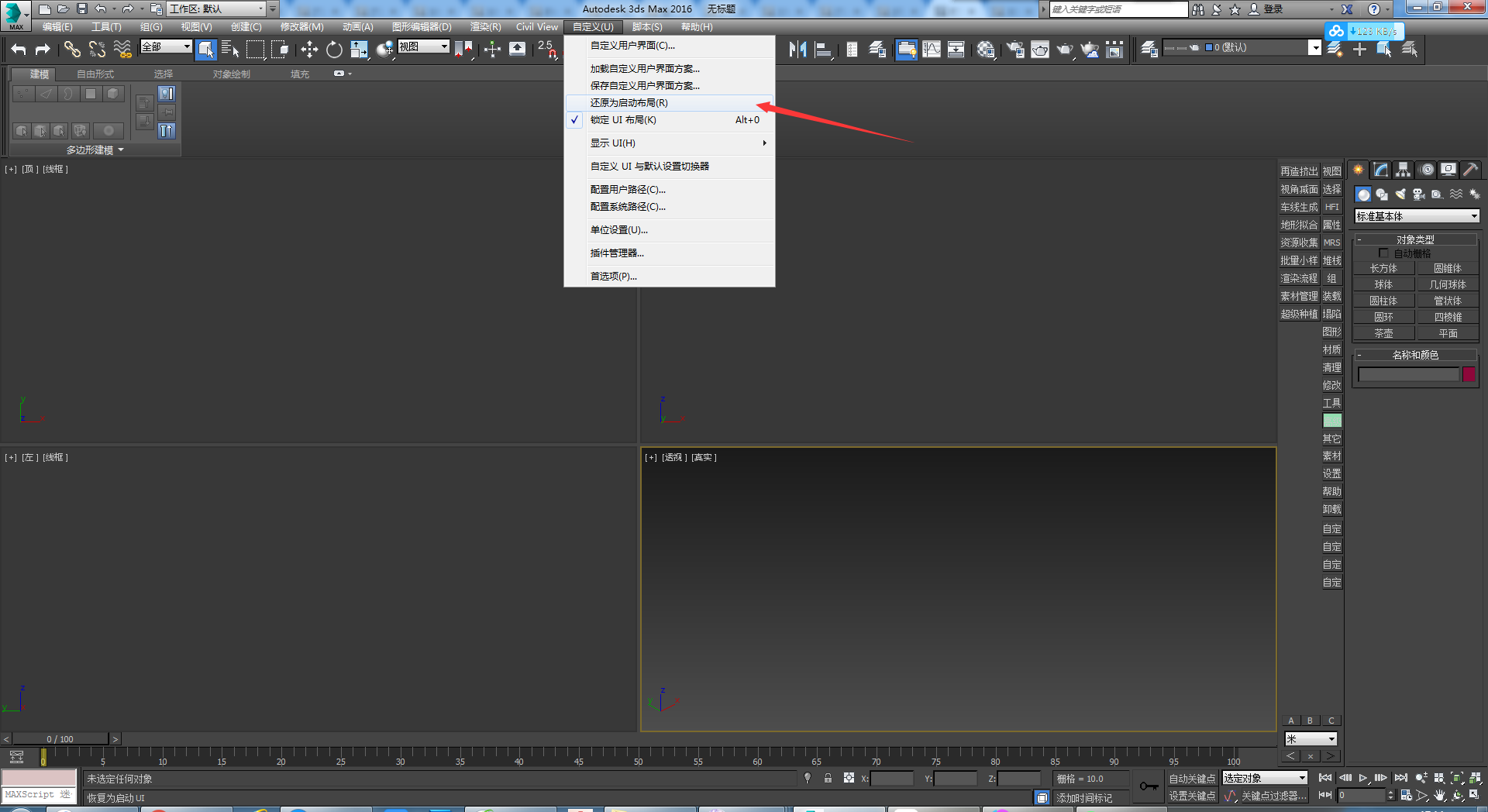This screenshot has width=1488, height=812.
Task: Click the object name input field
Action: 1408,374
